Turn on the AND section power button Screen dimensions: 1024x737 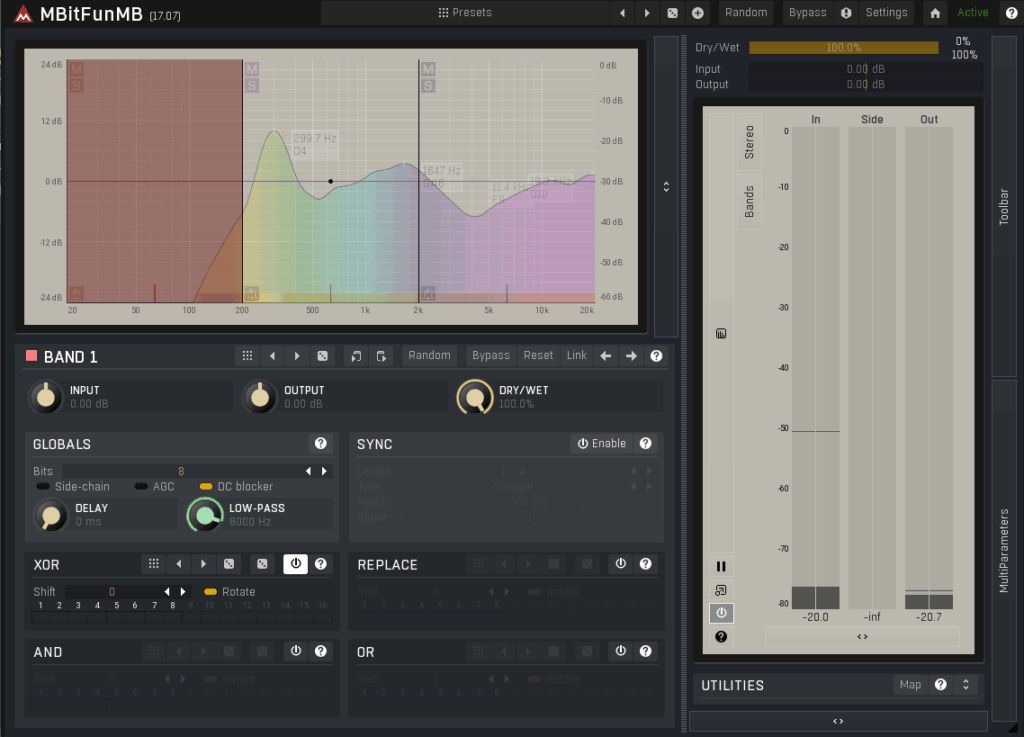[295, 651]
